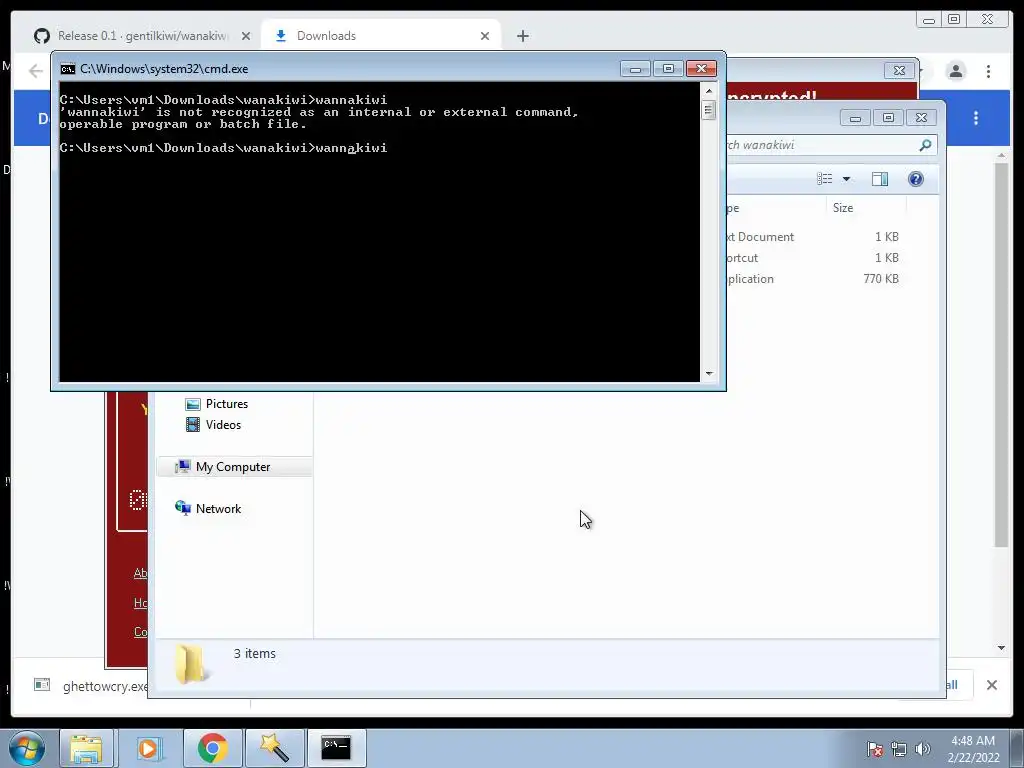
Task: Select Videos in the Explorer navigation pane
Action: (x=223, y=424)
